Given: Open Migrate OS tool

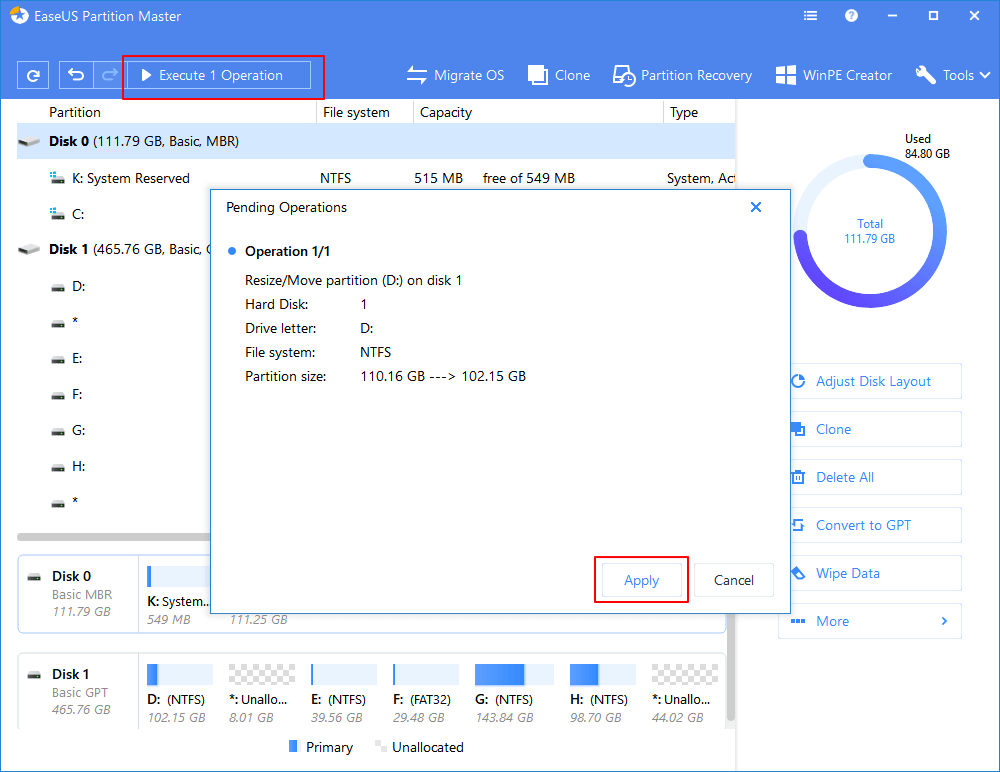Looking at the screenshot, I should point(455,75).
